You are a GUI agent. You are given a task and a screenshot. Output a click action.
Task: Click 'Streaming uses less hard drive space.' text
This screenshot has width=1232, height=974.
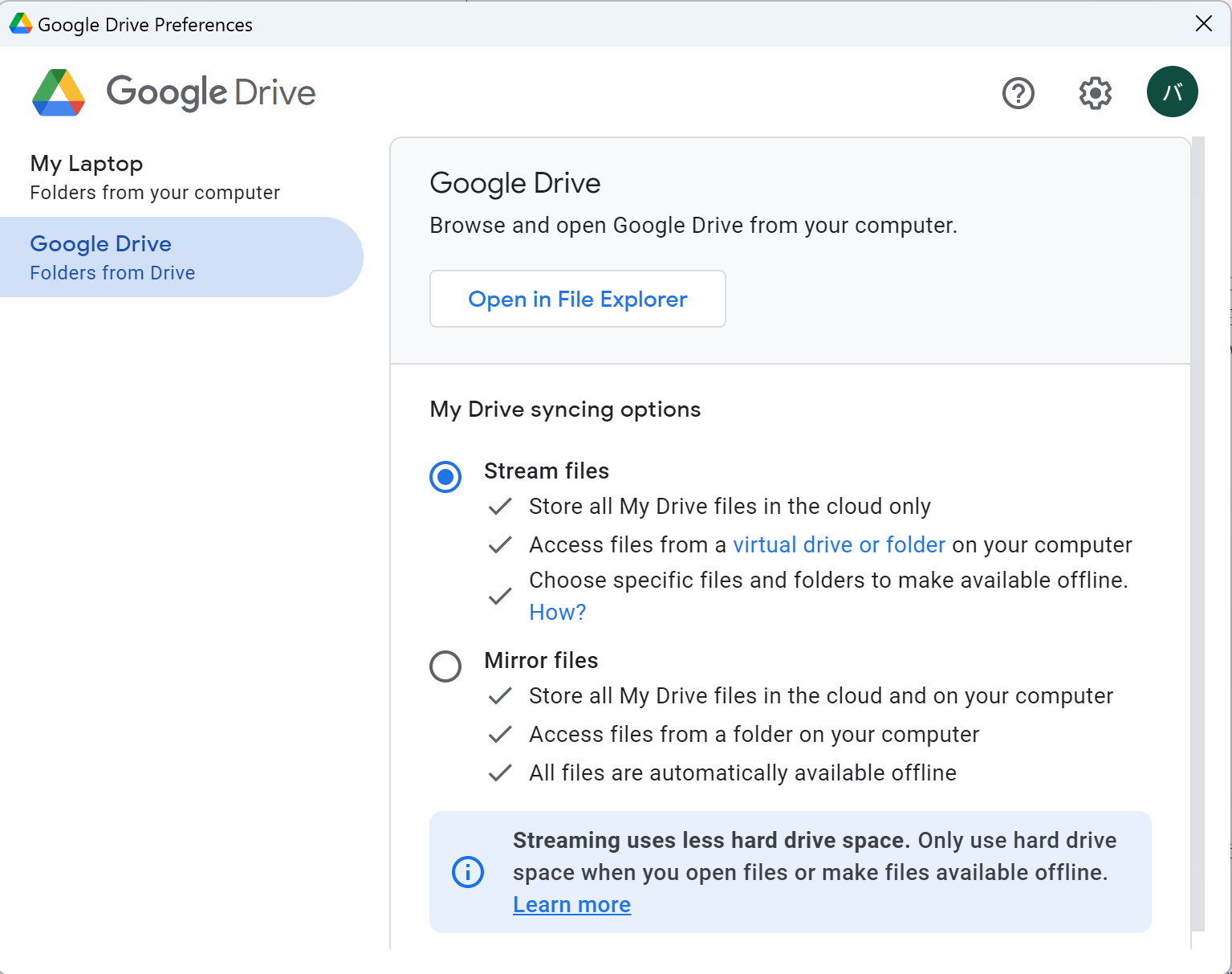pyautogui.click(x=711, y=841)
